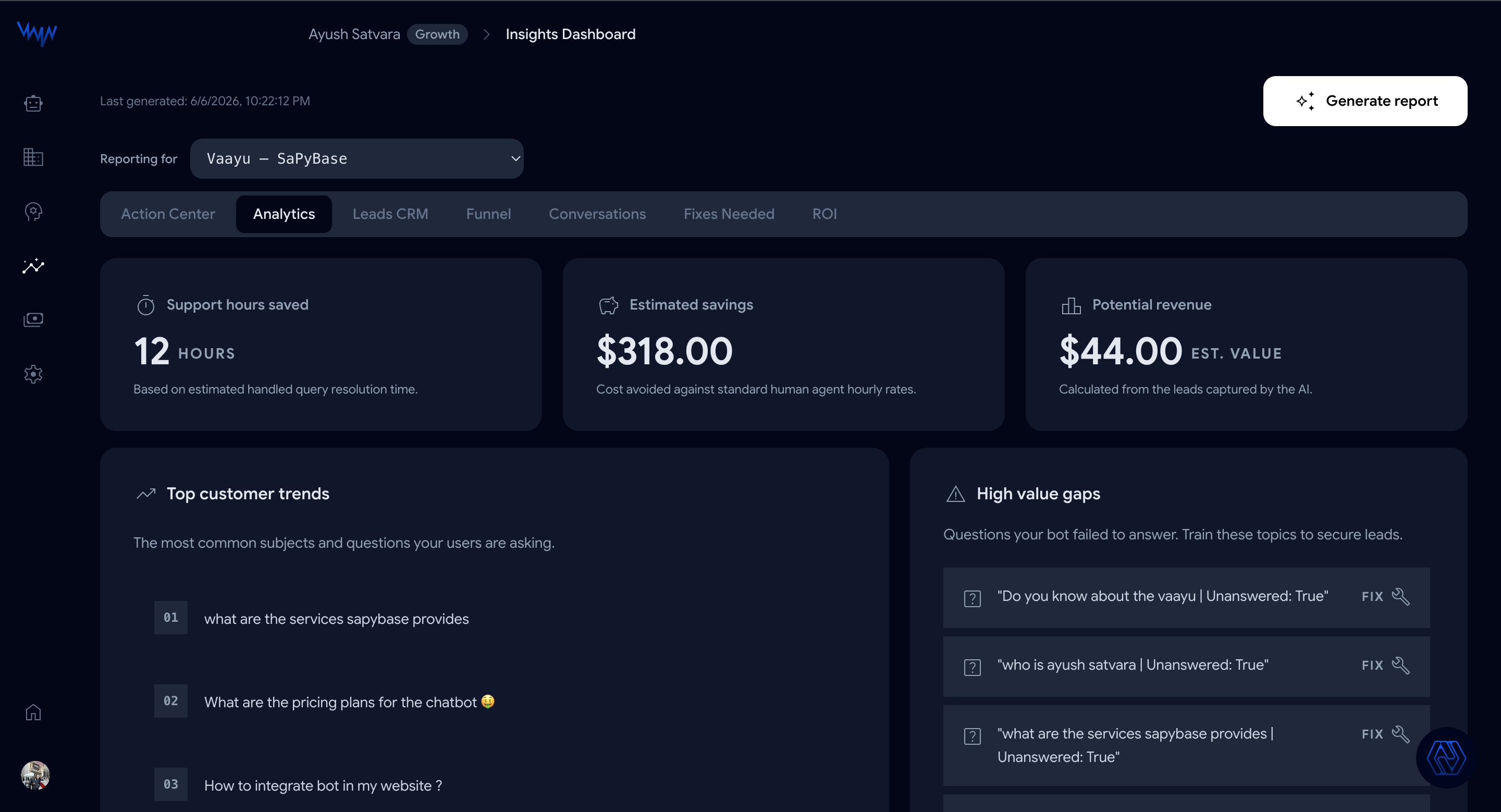Click question icon on "Do you know about the vaayu" row
This screenshot has height=812, width=1501.
click(x=972, y=598)
